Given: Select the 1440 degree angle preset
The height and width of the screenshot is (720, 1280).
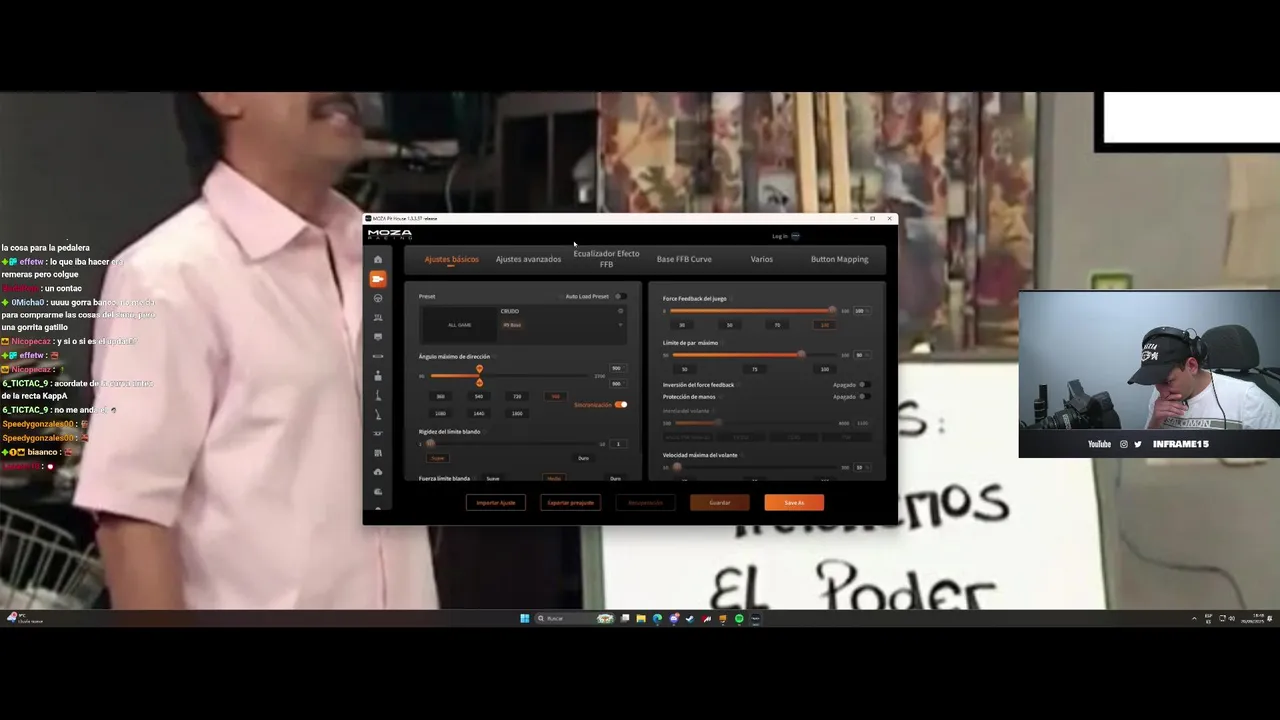Looking at the screenshot, I should (479, 413).
